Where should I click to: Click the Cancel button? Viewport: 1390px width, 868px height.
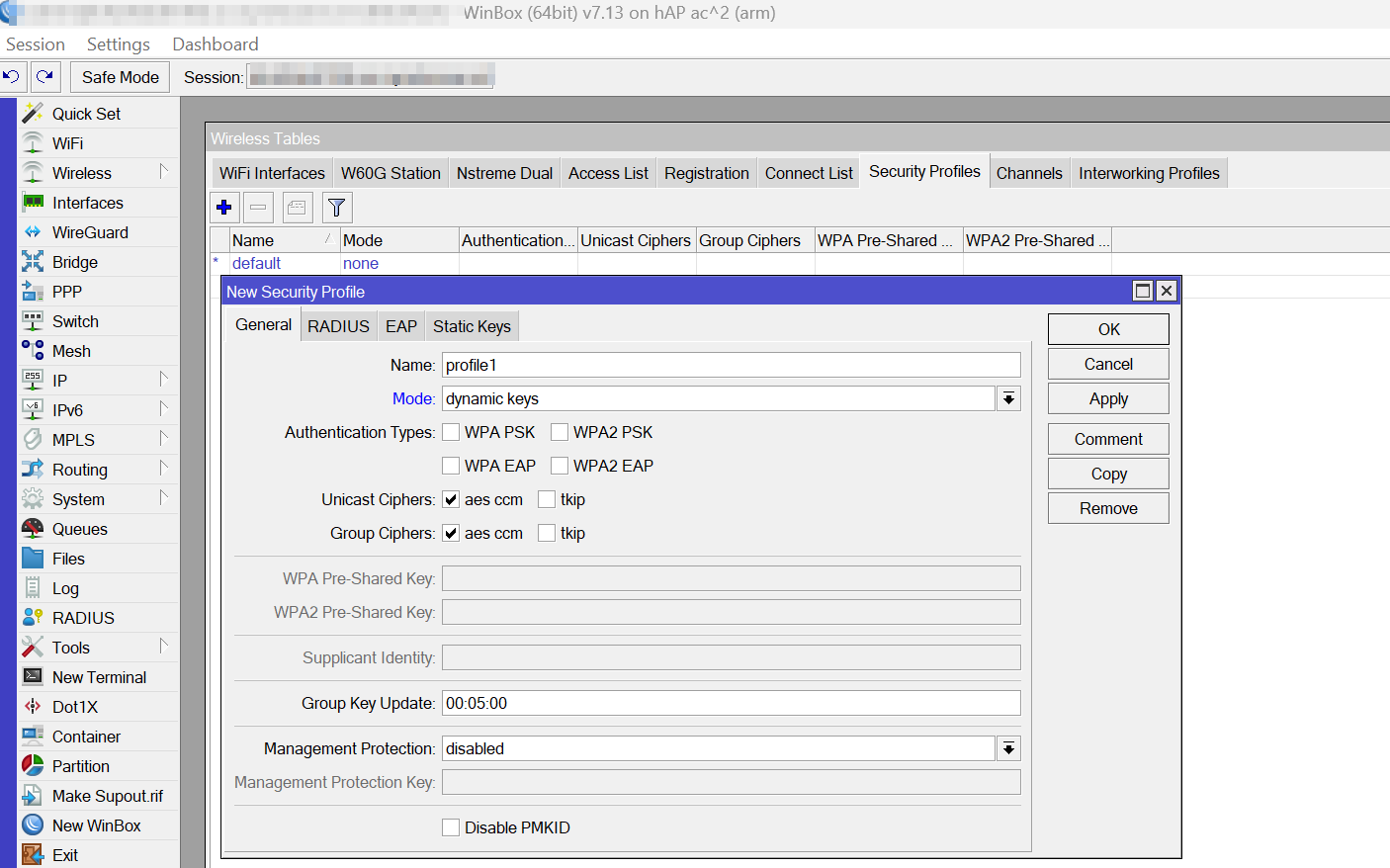click(x=1108, y=364)
